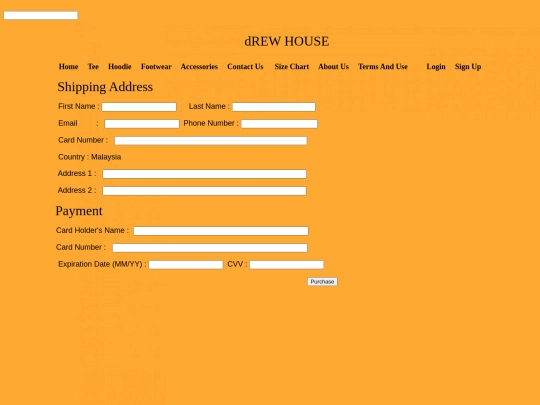Click the CVV input field

(287, 264)
